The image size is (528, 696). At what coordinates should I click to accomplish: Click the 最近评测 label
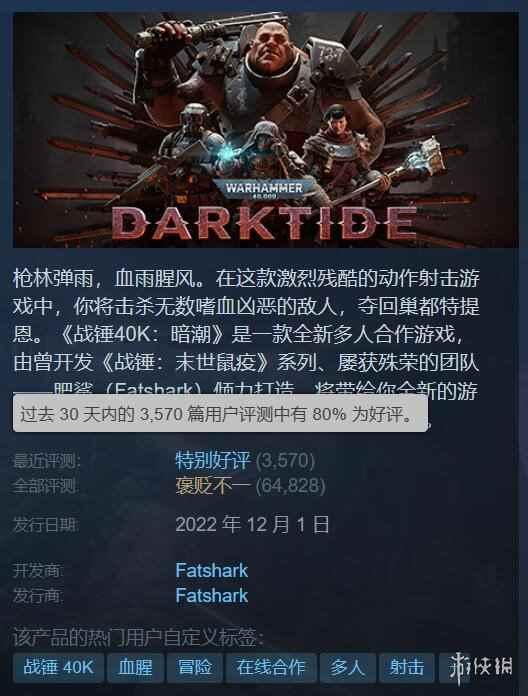47,461
